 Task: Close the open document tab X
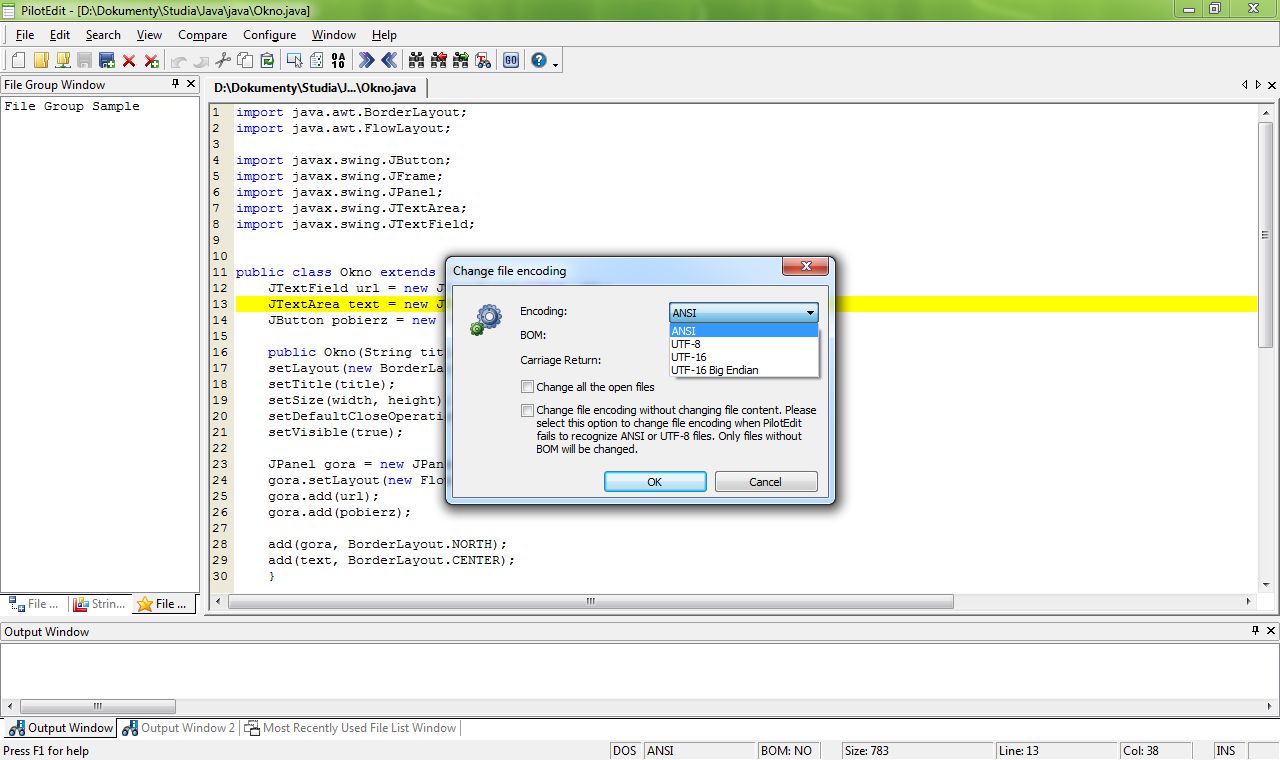[1271, 85]
